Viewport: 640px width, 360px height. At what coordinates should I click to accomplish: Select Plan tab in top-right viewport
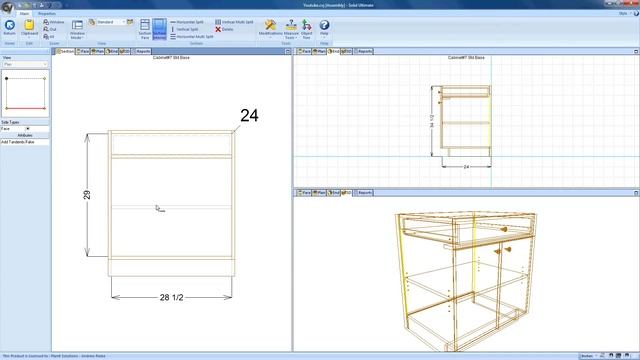tap(319, 51)
